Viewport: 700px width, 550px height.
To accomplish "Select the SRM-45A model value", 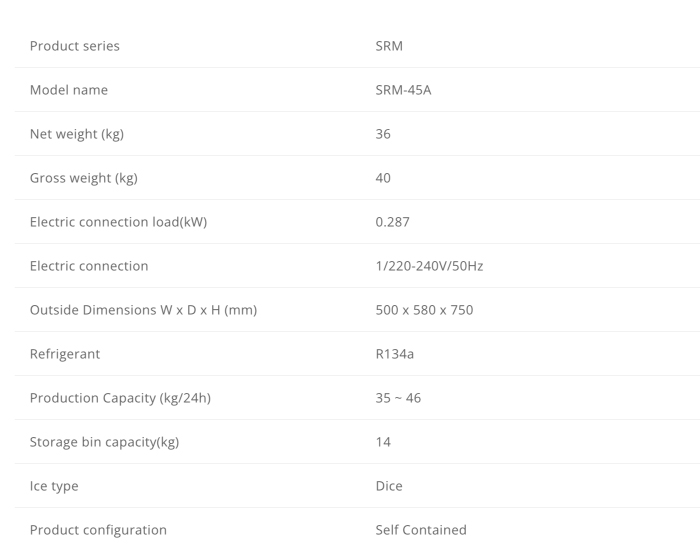I will 403,90.
